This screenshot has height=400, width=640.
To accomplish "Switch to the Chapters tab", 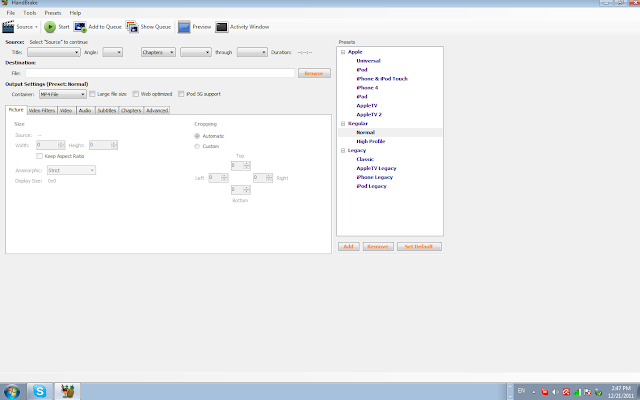I will [131, 111].
